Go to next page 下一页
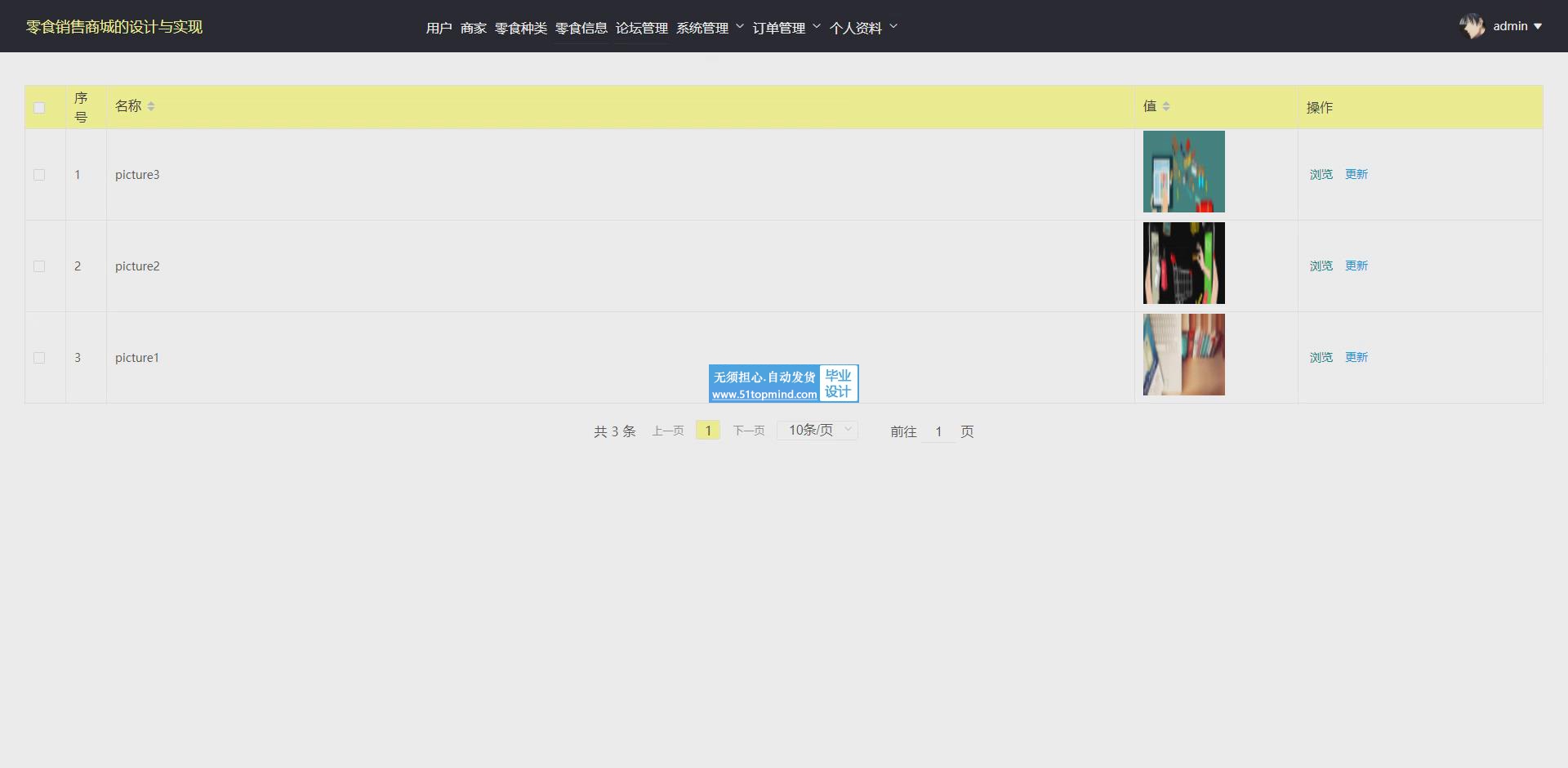This screenshot has height=768, width=1568. click(749, 431)
